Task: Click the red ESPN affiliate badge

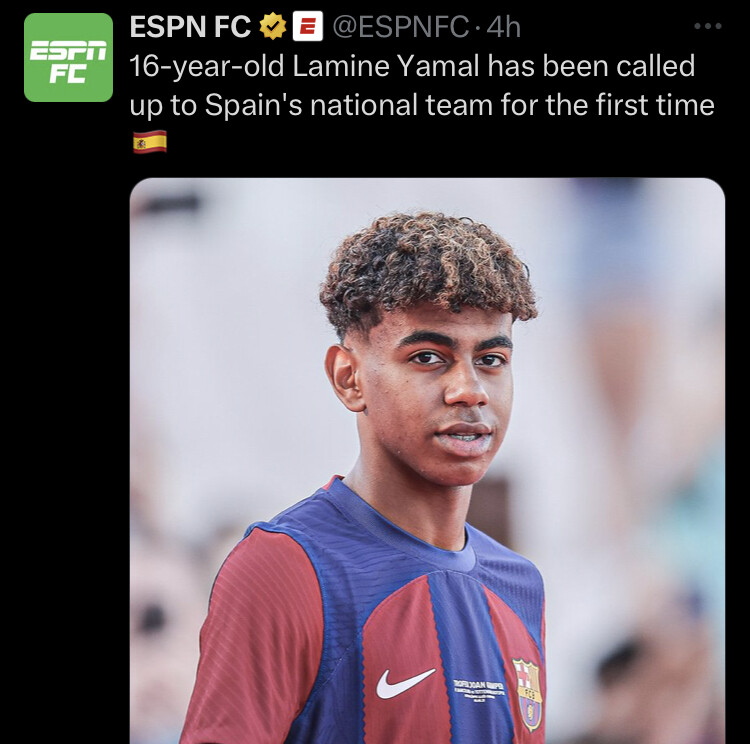Action: 308,26
